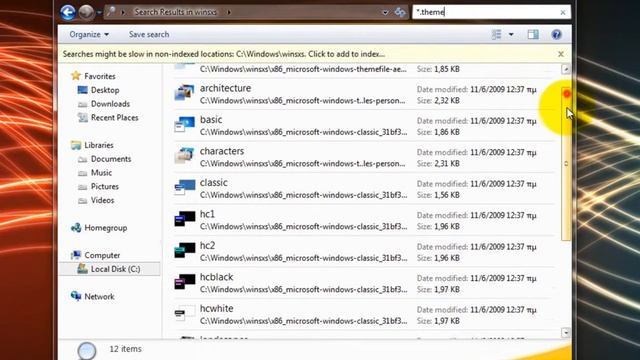This screenshot has height=360, width=640.
Task: Click the characters theme file icon
Action: pos(184,156)
